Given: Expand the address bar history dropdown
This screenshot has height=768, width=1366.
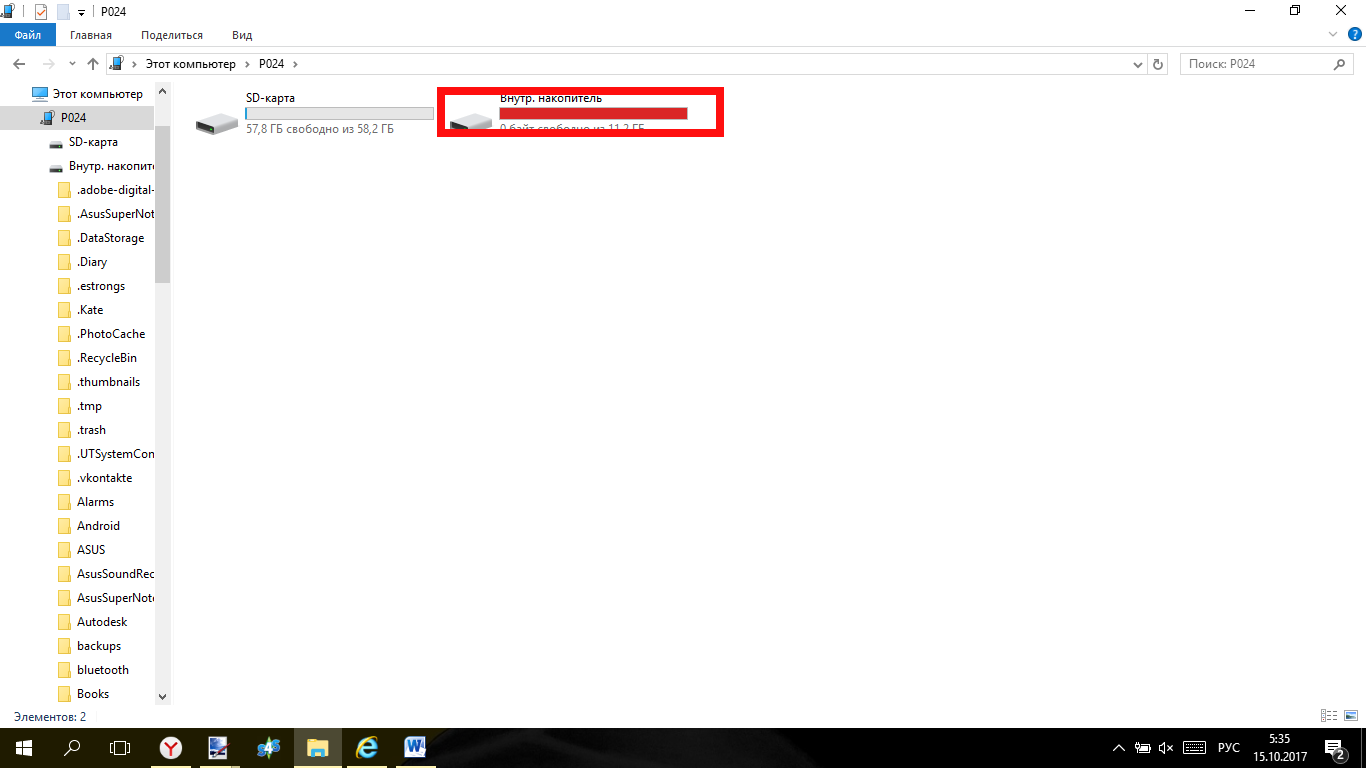Looking at the screenshot, I should (1137, 64).
